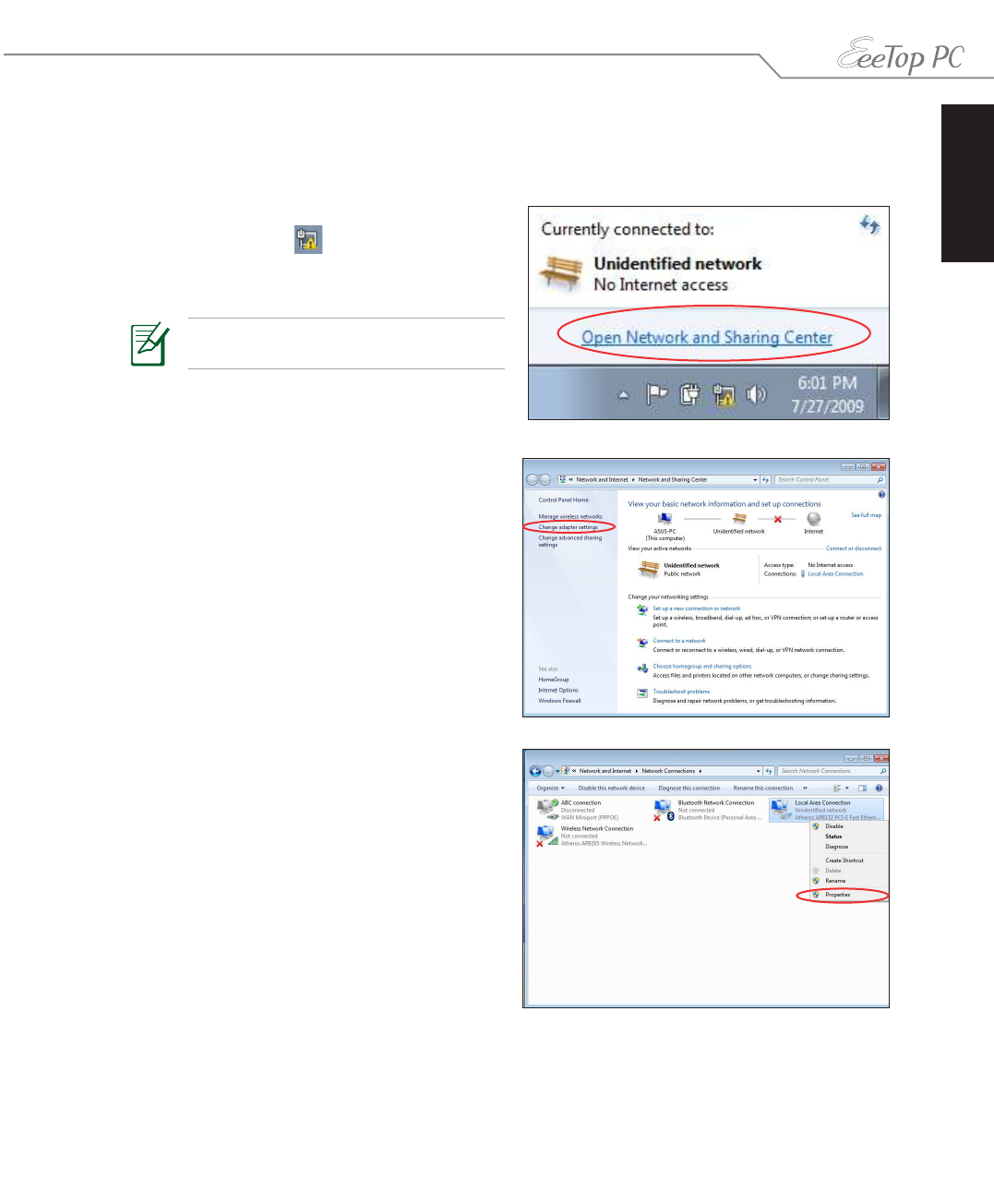994x1204 pixels.
Task: Click Connect or disconnect link
Action: (854, 548)
